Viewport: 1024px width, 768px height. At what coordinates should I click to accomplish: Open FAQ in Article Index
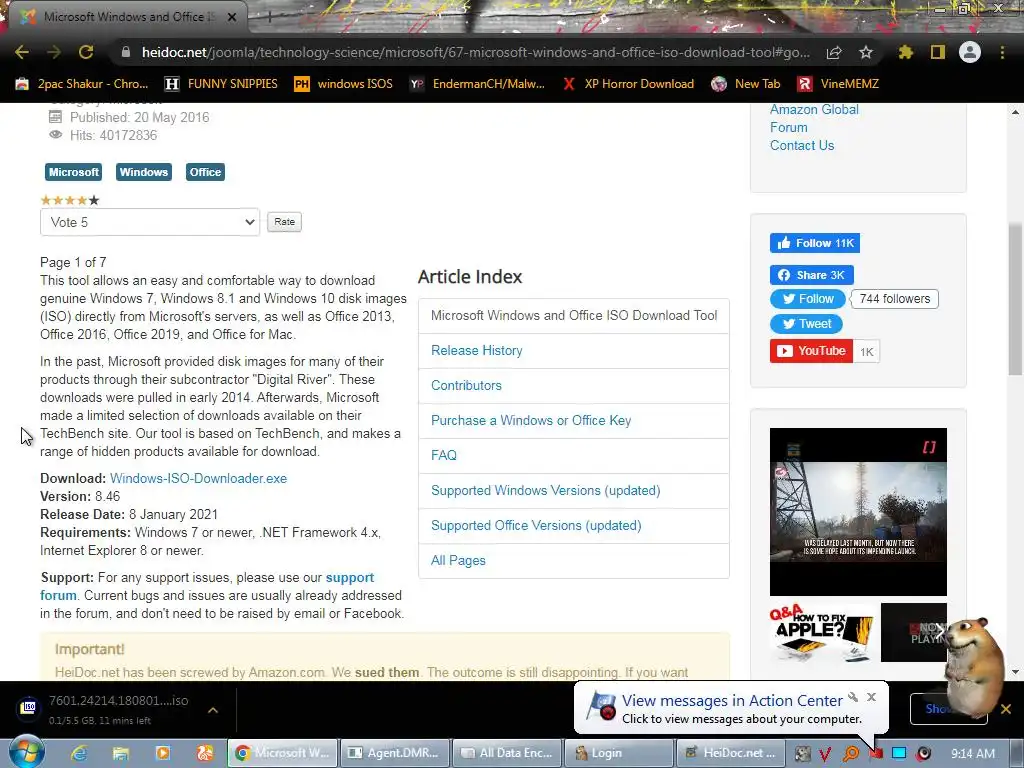443,455
